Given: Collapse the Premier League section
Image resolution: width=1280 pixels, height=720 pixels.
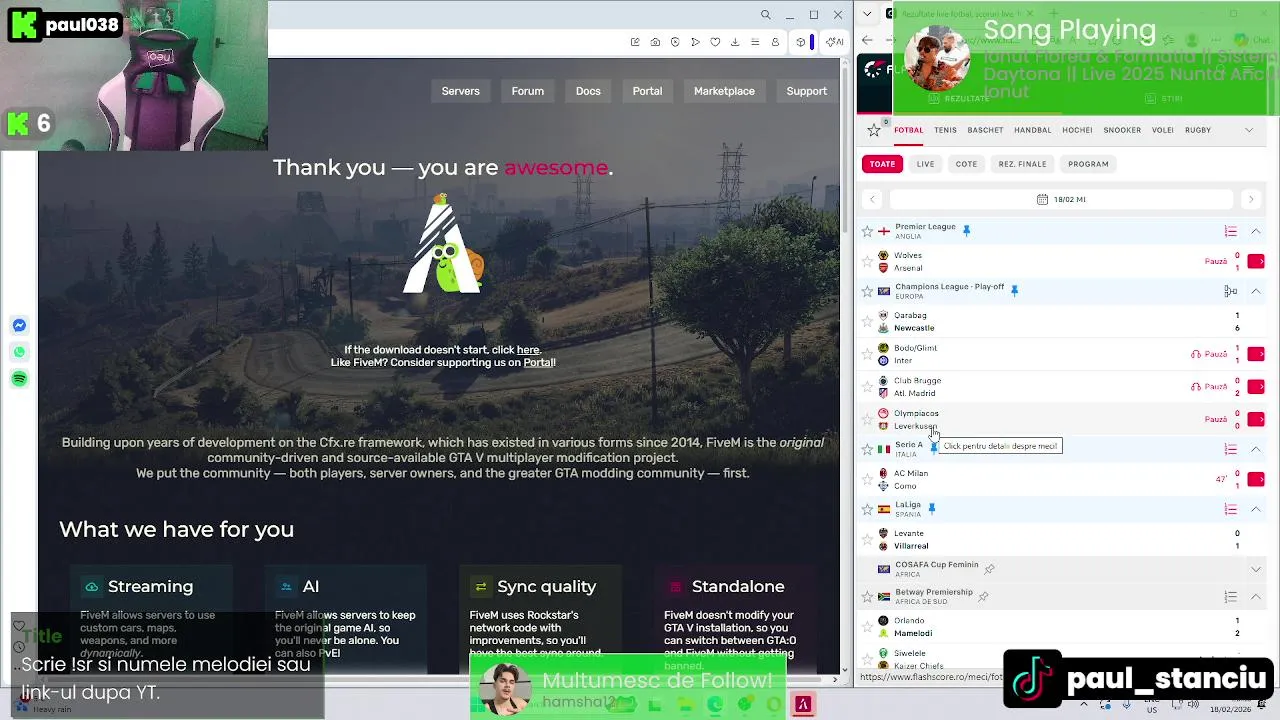Looking at the screenshot, I should point(1256,231).
